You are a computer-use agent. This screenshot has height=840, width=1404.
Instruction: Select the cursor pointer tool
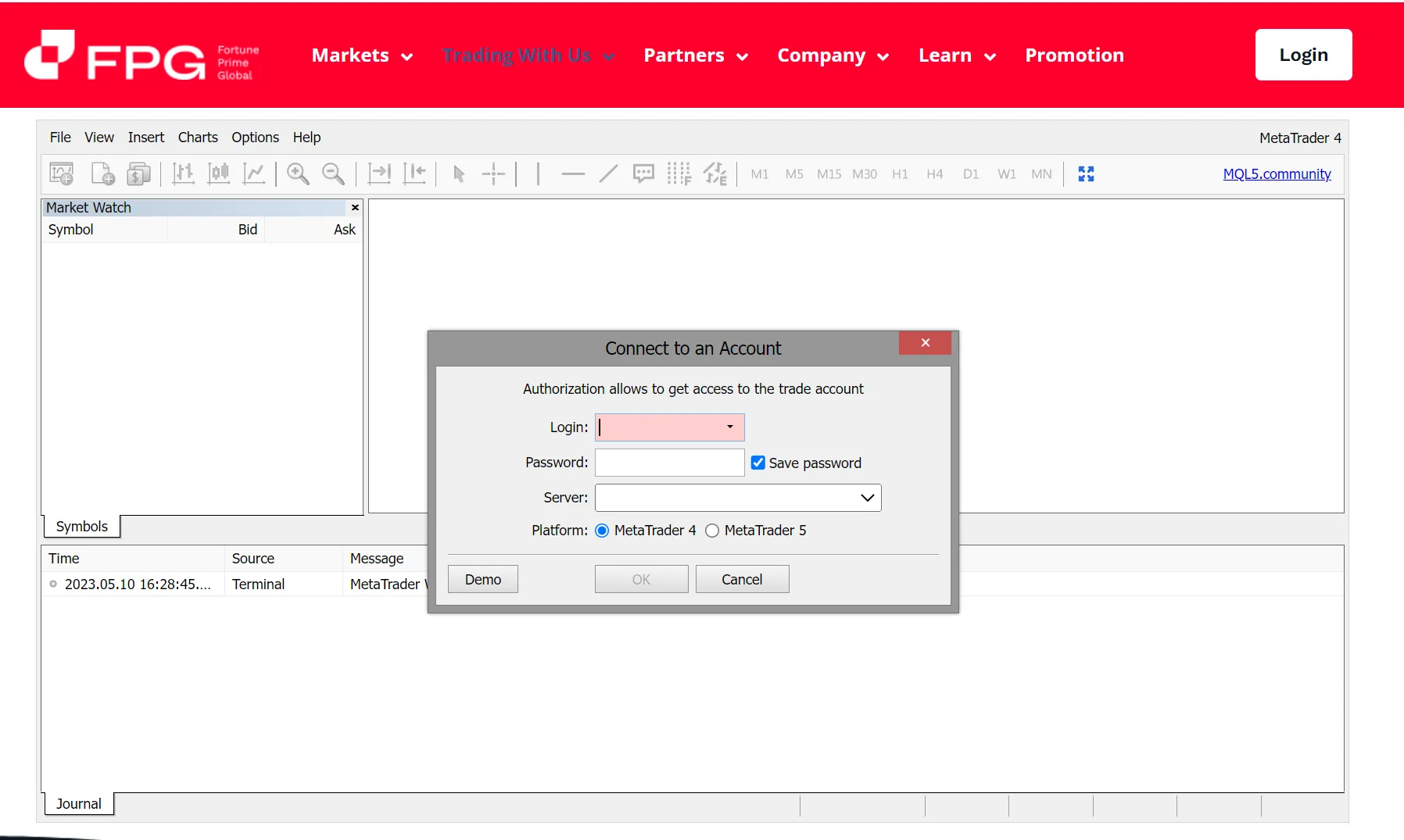point(459,173)
